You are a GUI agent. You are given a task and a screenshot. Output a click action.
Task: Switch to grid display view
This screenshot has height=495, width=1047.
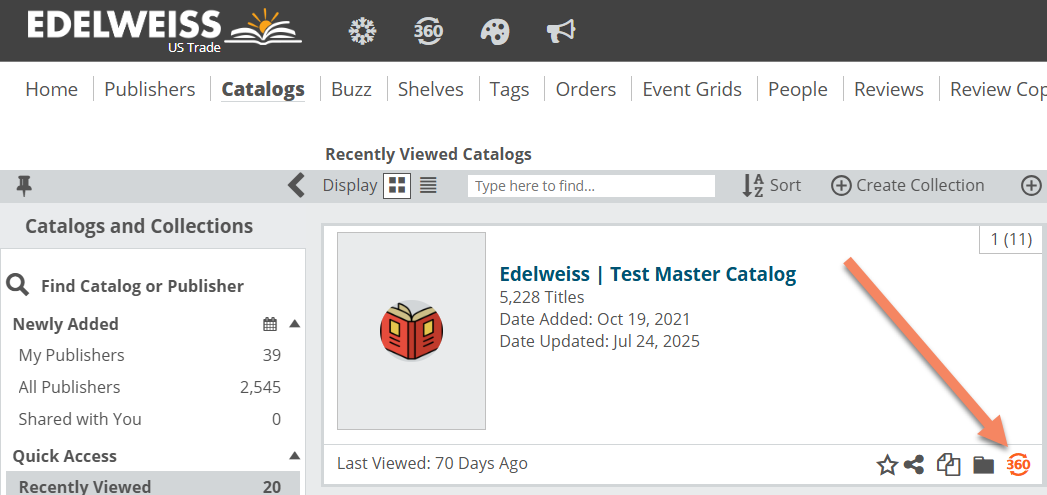[x=397, y=186]
